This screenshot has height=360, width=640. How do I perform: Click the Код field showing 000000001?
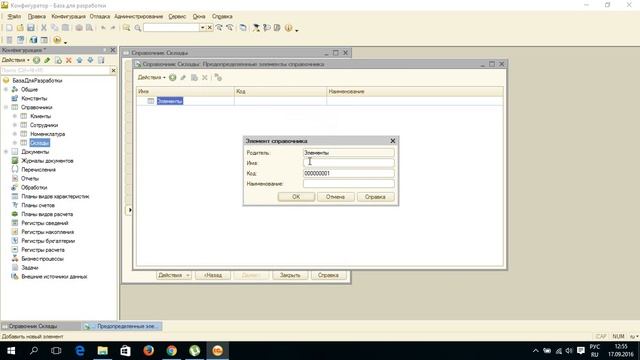click(x=349, y=173)
